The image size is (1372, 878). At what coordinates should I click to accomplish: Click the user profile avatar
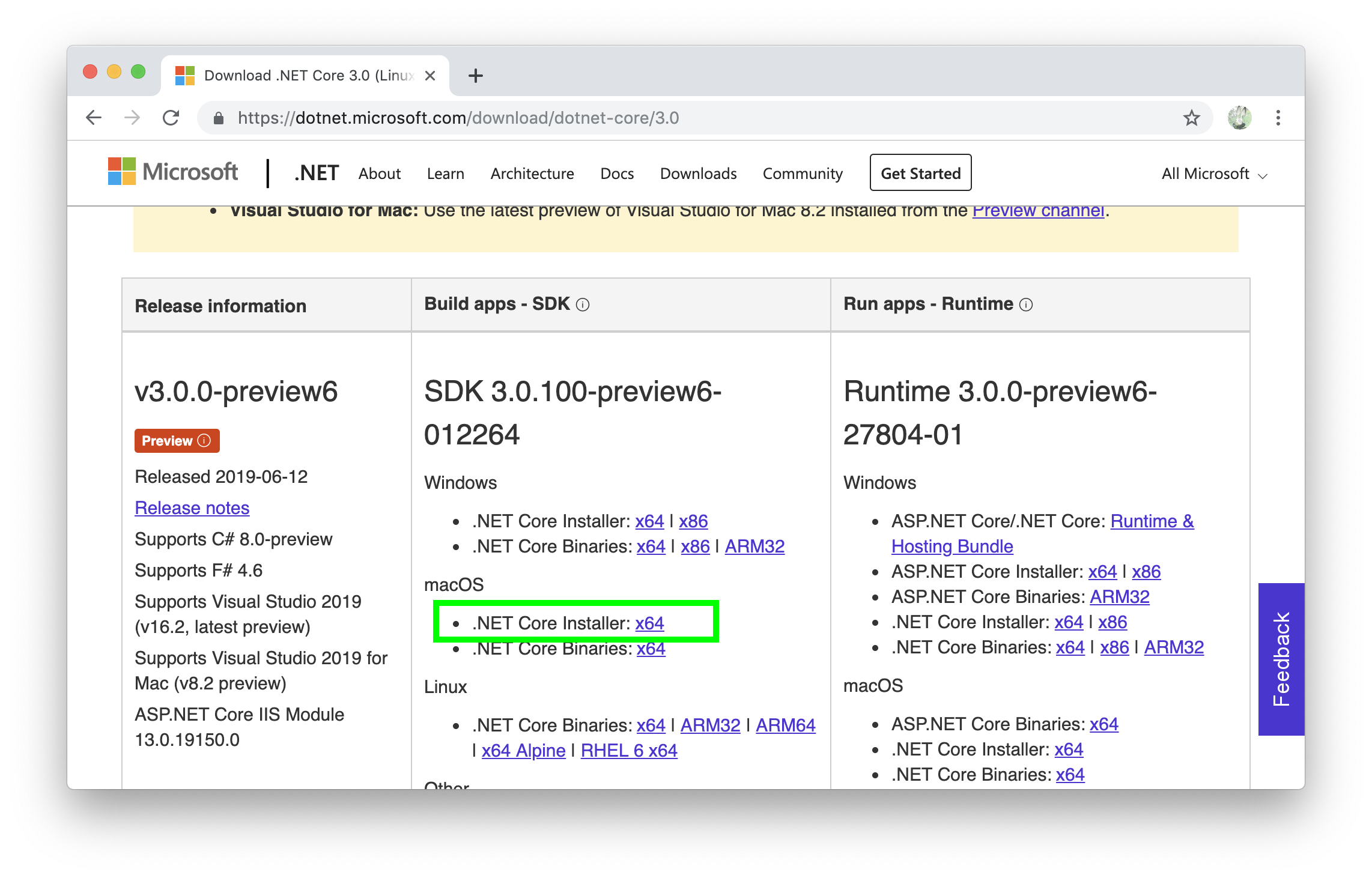click(x=1239, y=118)
